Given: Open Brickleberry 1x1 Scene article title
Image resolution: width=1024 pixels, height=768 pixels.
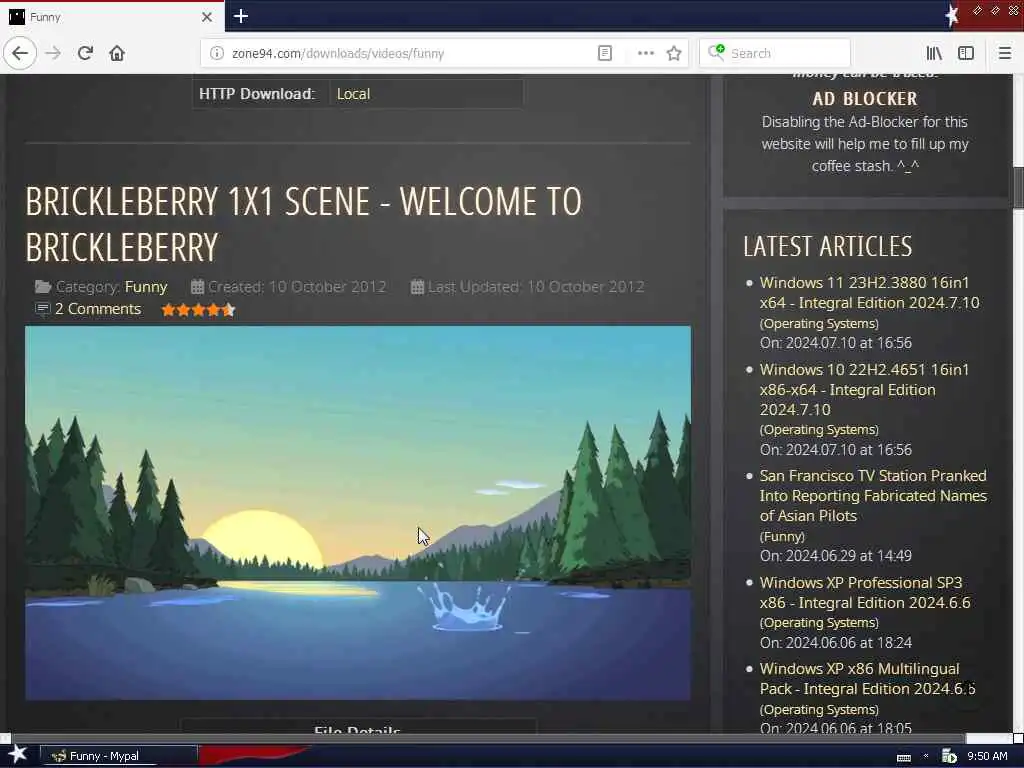Looking at the screenshot, I should pos(304,224).
